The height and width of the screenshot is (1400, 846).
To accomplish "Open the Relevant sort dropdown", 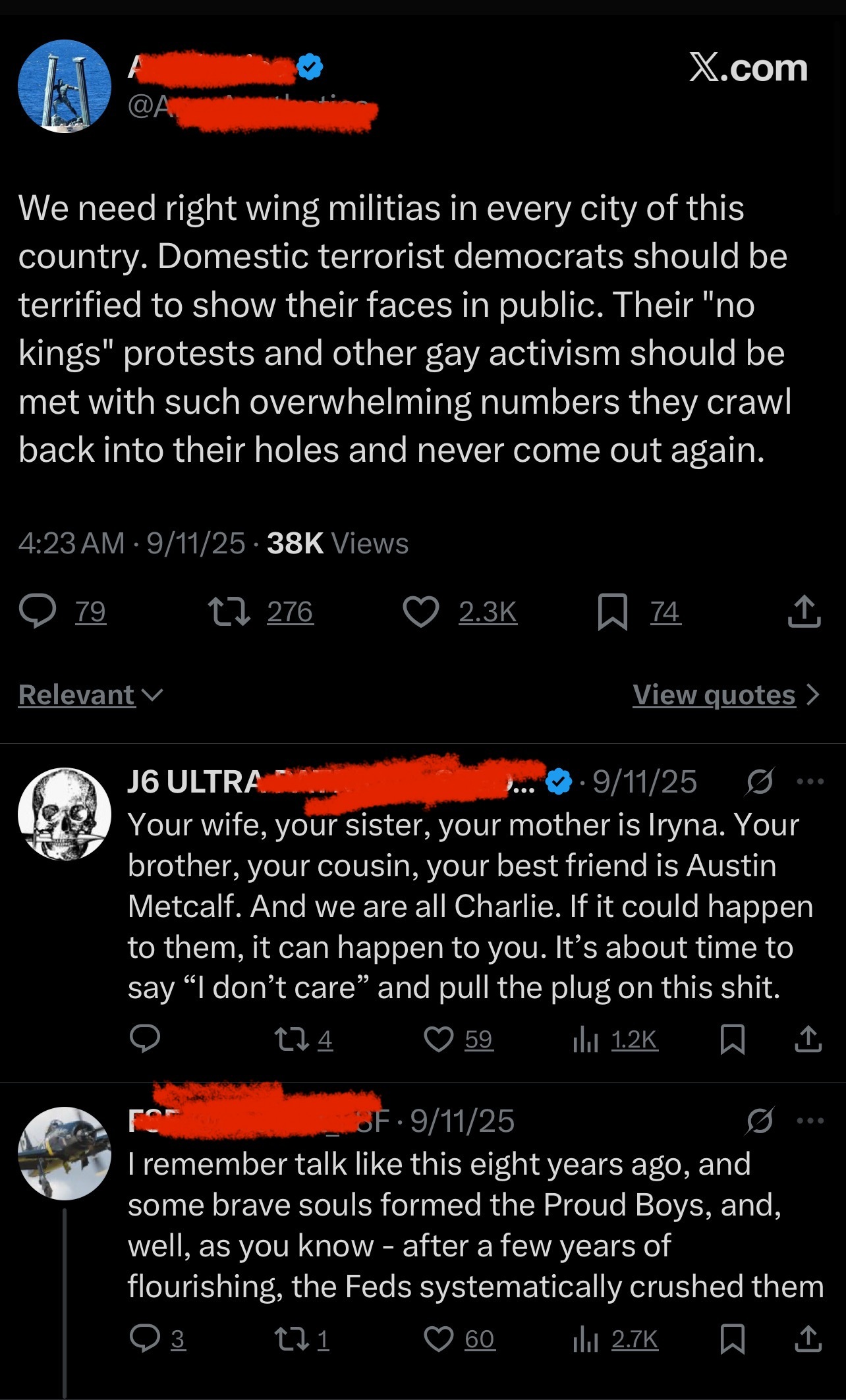I will (91, 695).
